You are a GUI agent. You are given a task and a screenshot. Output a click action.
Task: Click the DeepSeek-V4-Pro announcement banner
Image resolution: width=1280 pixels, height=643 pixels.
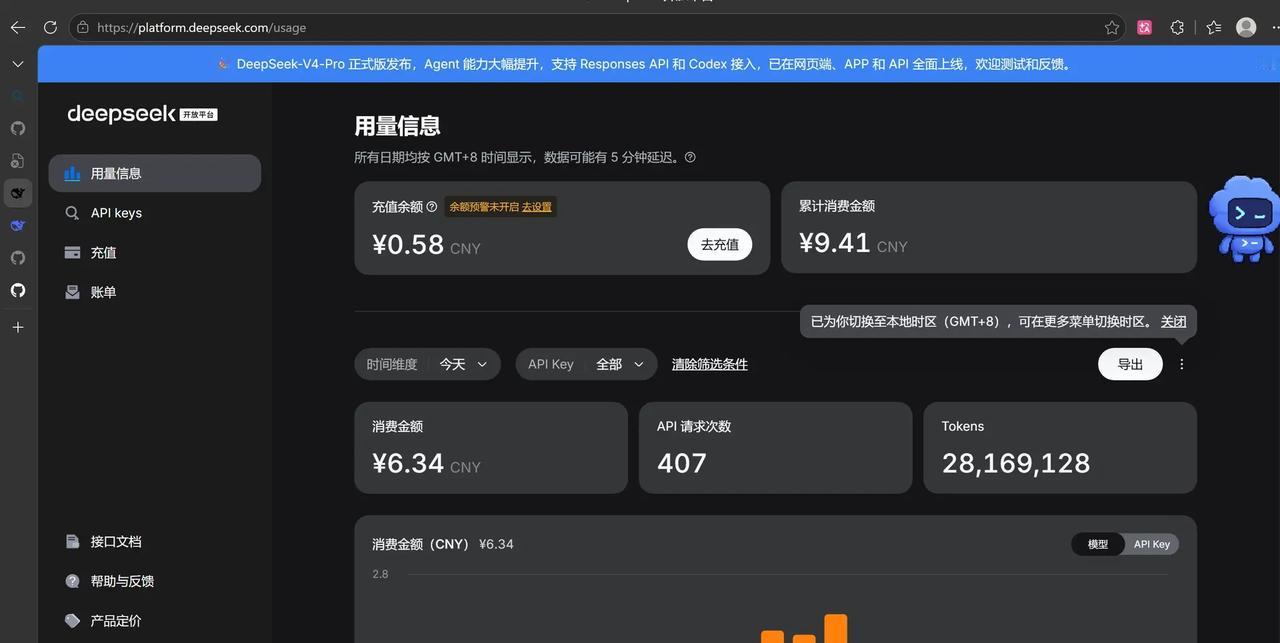coord(659,64)
